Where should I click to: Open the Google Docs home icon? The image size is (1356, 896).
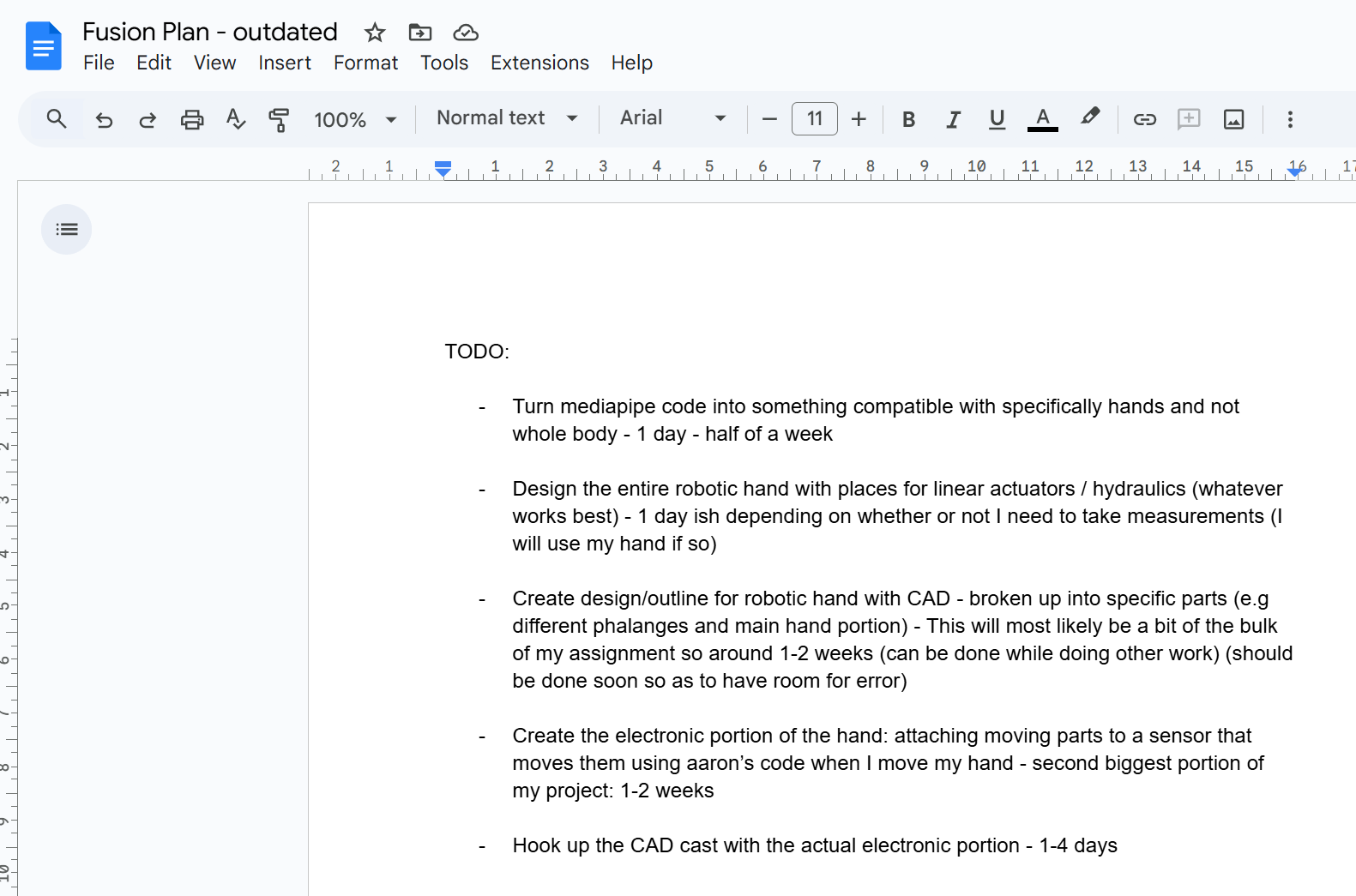tap(44, 46)
